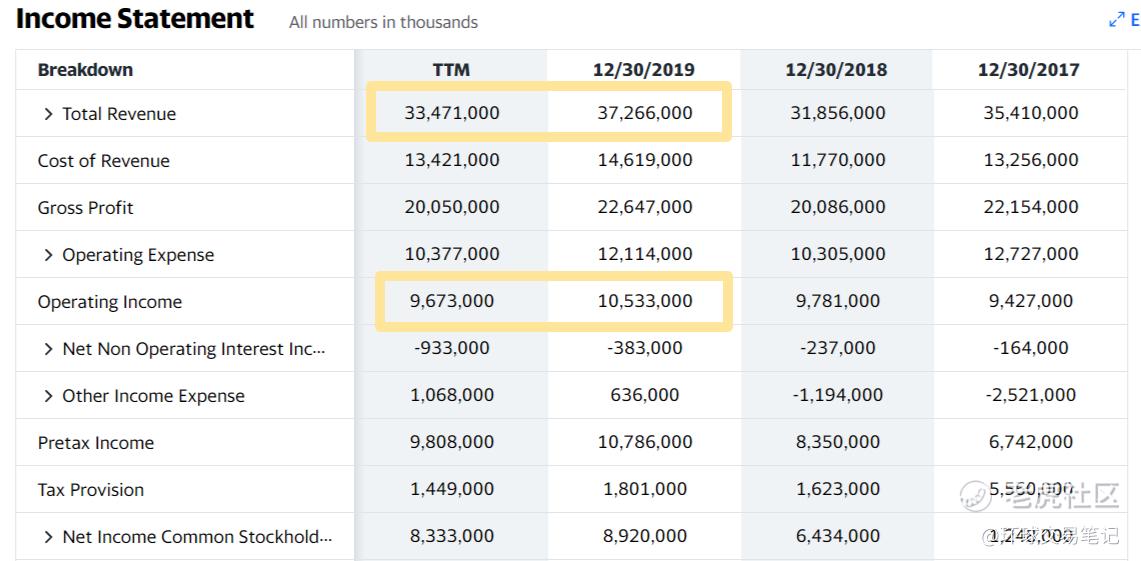Viewport: 1141px width, 561px height.
Task: Click the Gross Profit row label
Action: tap(86, 208)
